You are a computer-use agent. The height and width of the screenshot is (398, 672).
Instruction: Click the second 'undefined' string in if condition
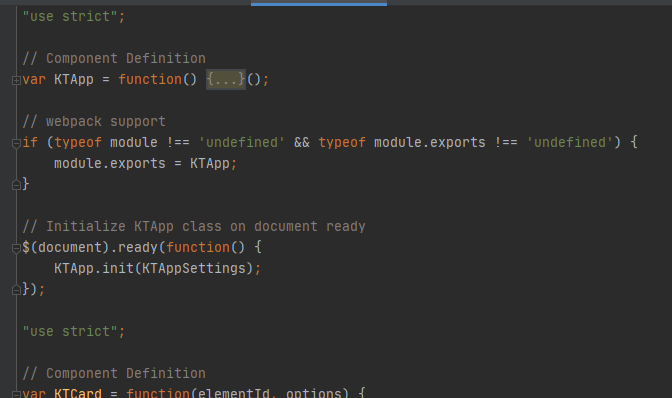(x=570, y=142)
